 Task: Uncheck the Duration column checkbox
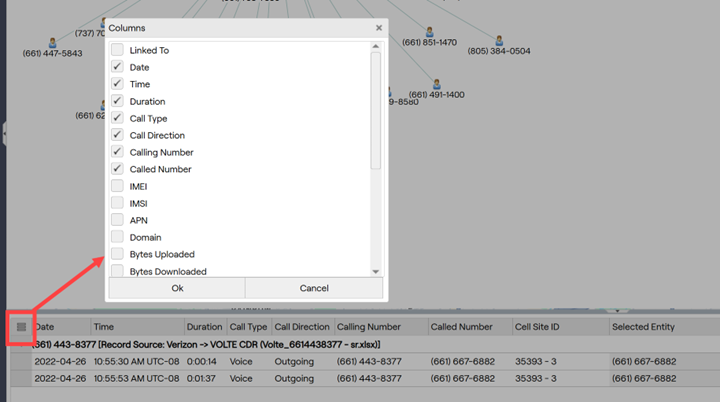(x=117, y=101)
